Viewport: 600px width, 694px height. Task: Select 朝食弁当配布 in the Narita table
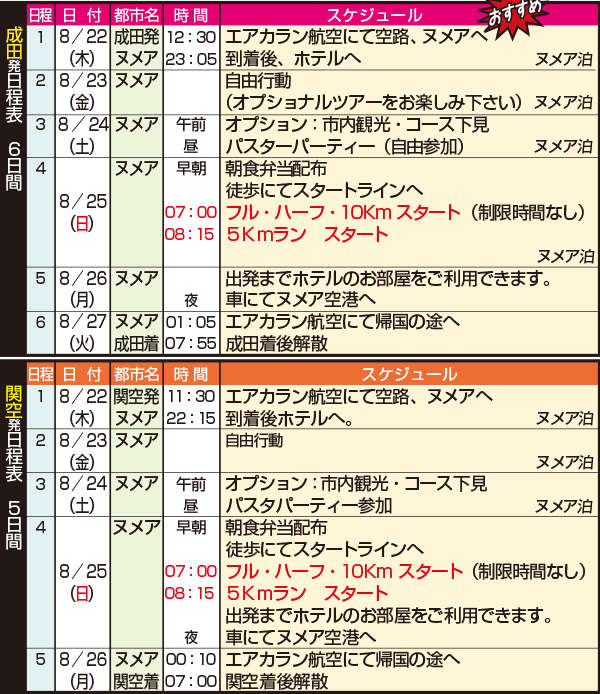pyautogui.click(x=276, y=169)
